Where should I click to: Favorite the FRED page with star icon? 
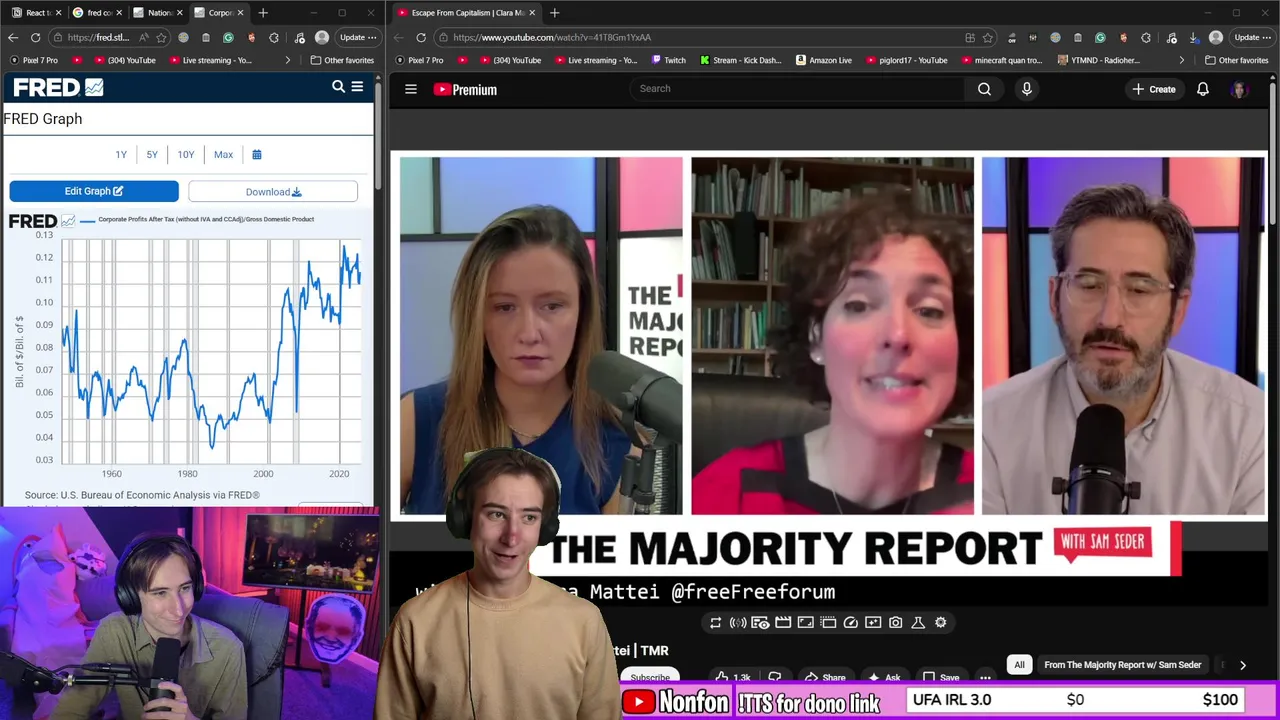point(161,38)
